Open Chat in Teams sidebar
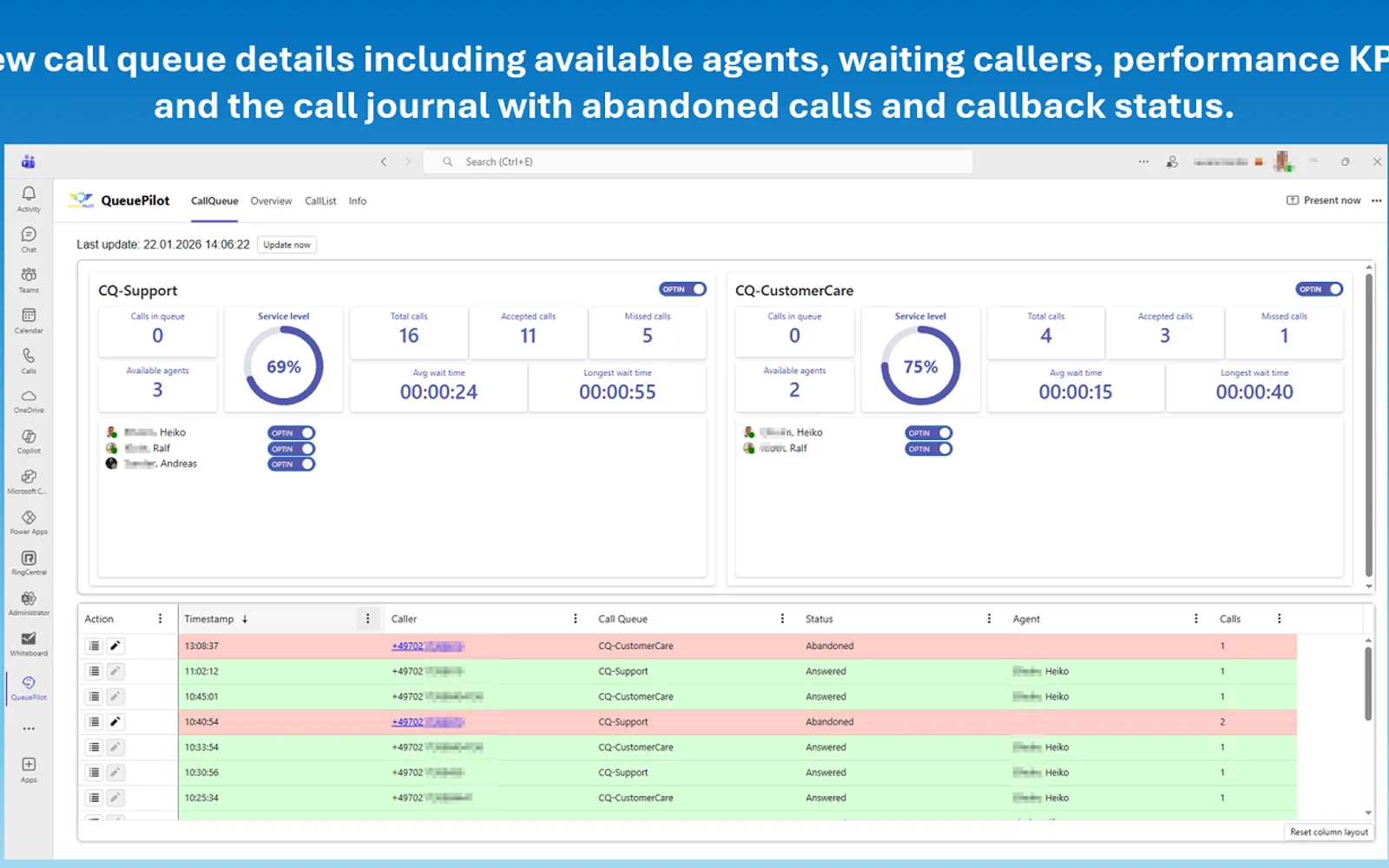Image resolution: width=1389 pixels, height=868 pixels. pyautogui.click(x=29, y=240)
